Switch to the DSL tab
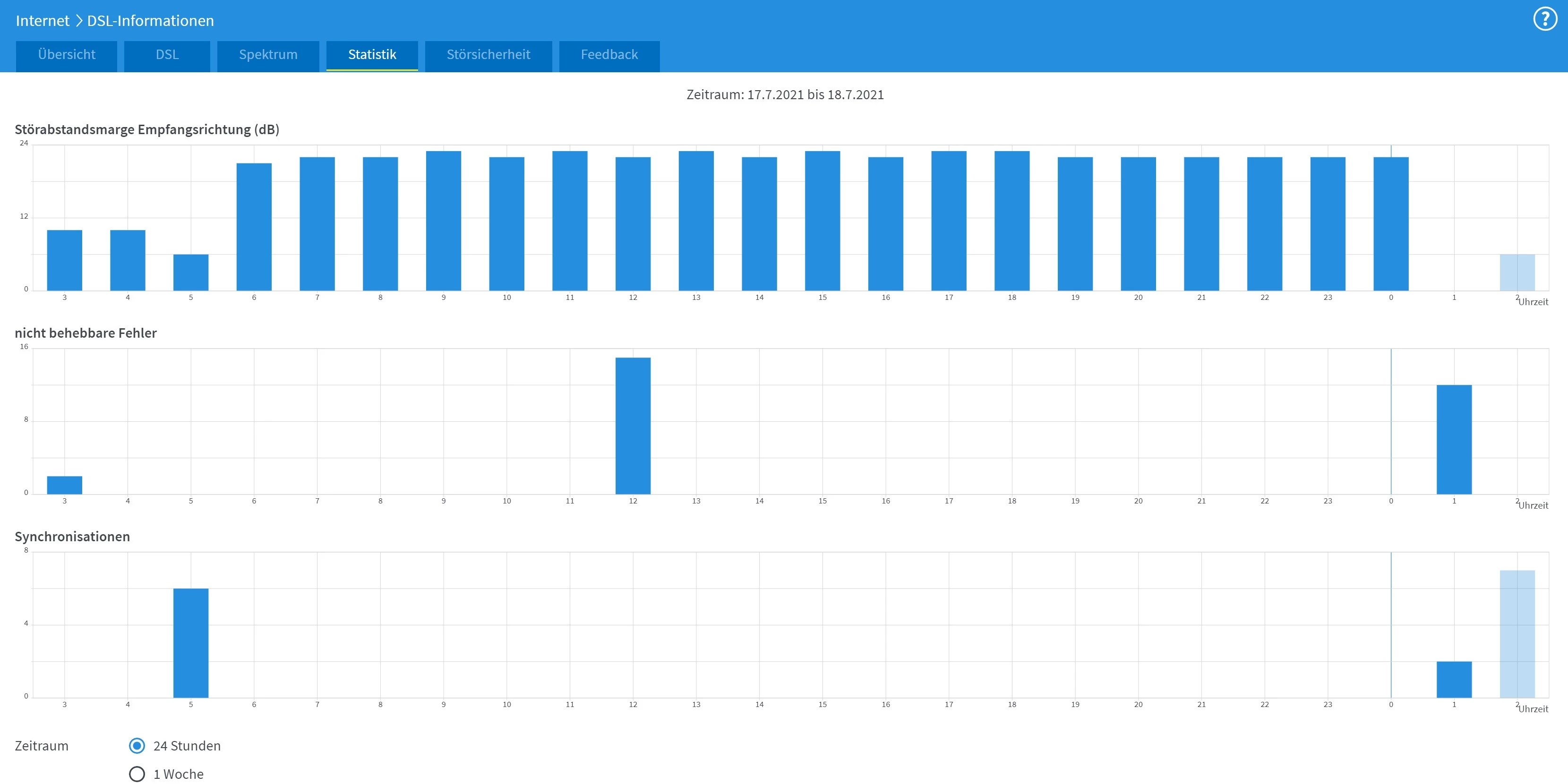This screenshot has height=784, width=1568. point(167,55)
